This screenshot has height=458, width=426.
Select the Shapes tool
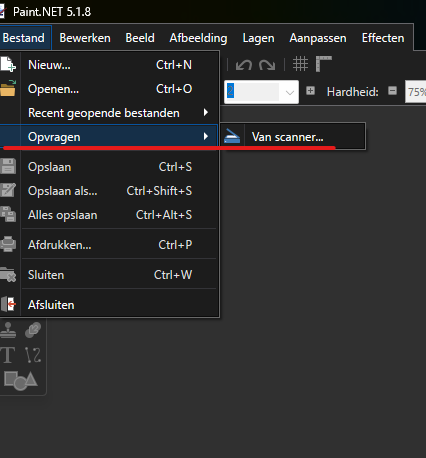click(20, 380)
